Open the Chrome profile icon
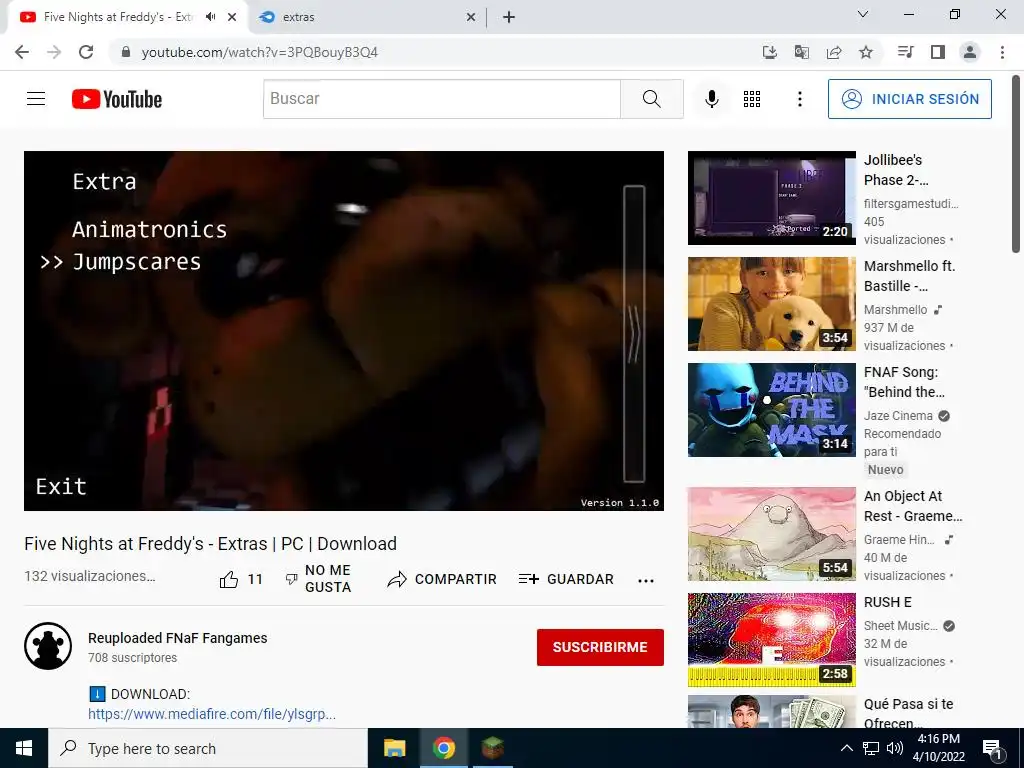This screenshot has width=1024, height=768. [x=970, y=52]
